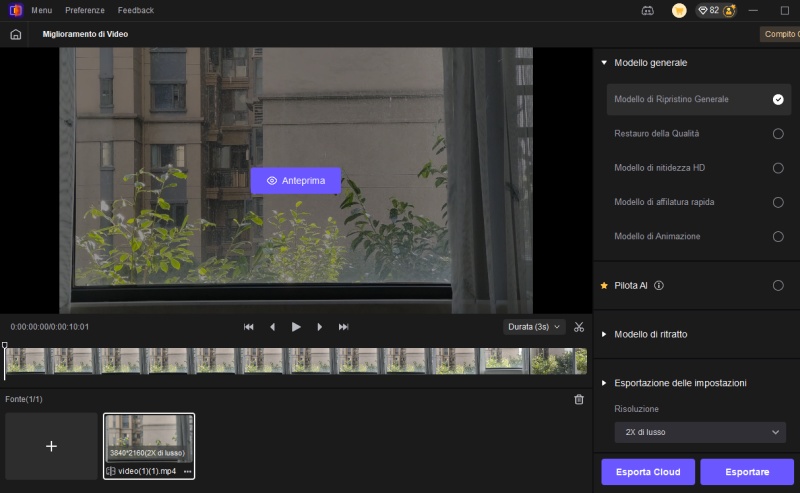Play the video preview
800x493 pixels.
click(x=296, y=327)
